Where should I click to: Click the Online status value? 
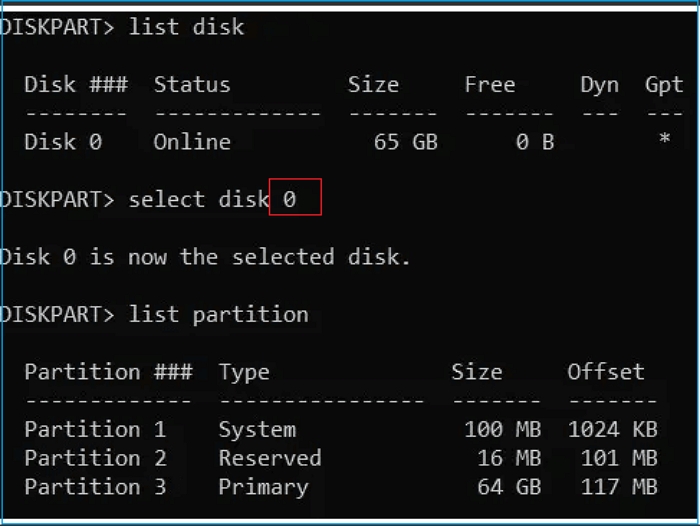(x=192, y=142)
